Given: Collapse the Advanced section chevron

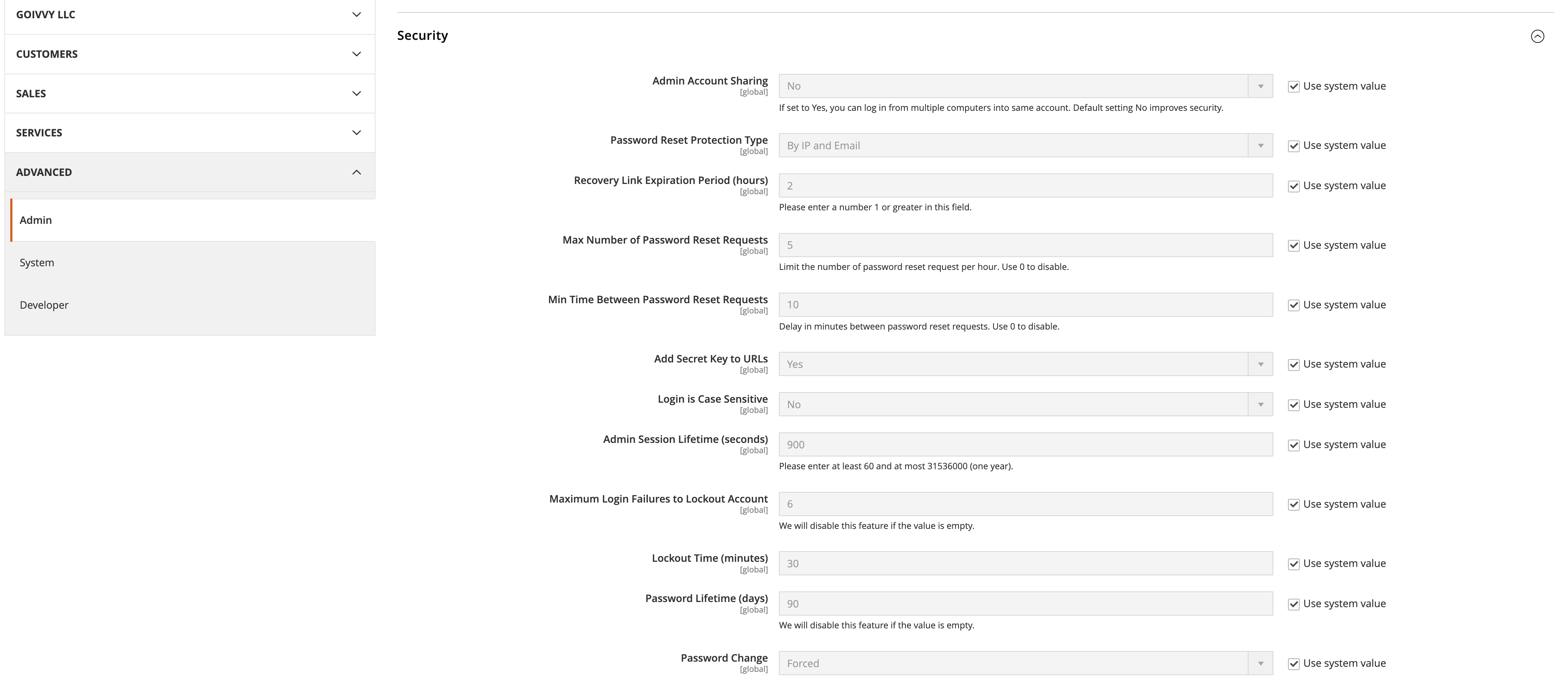Looking at the screenshot, I should (x=357, y=172).
